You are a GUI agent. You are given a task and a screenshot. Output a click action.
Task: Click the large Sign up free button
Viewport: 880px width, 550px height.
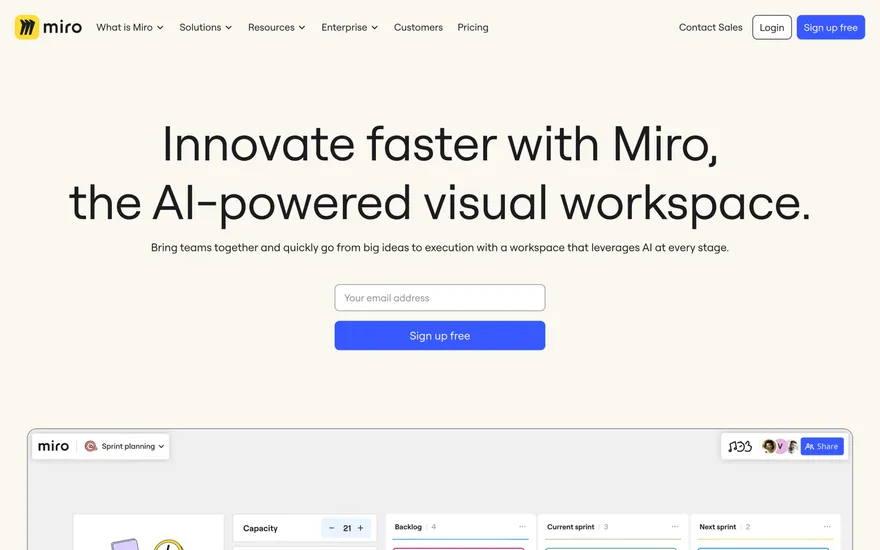(x=440, y=336)
